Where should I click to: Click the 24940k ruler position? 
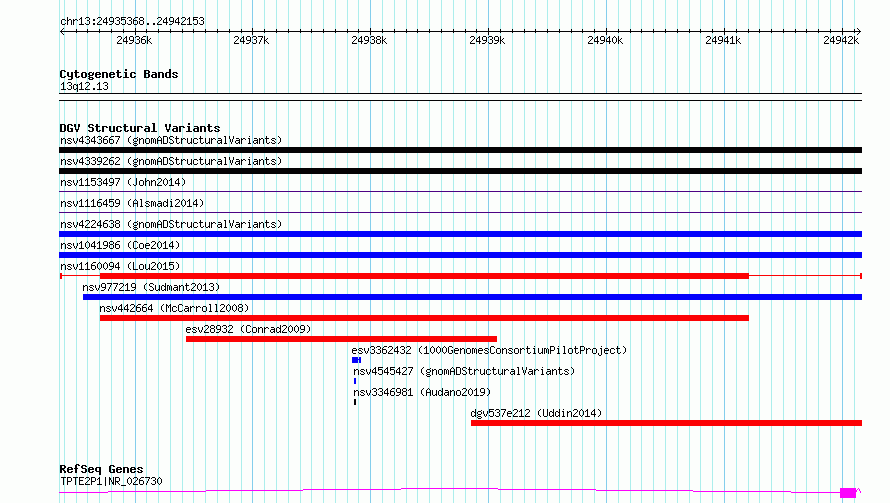click(x=605, y=40)
